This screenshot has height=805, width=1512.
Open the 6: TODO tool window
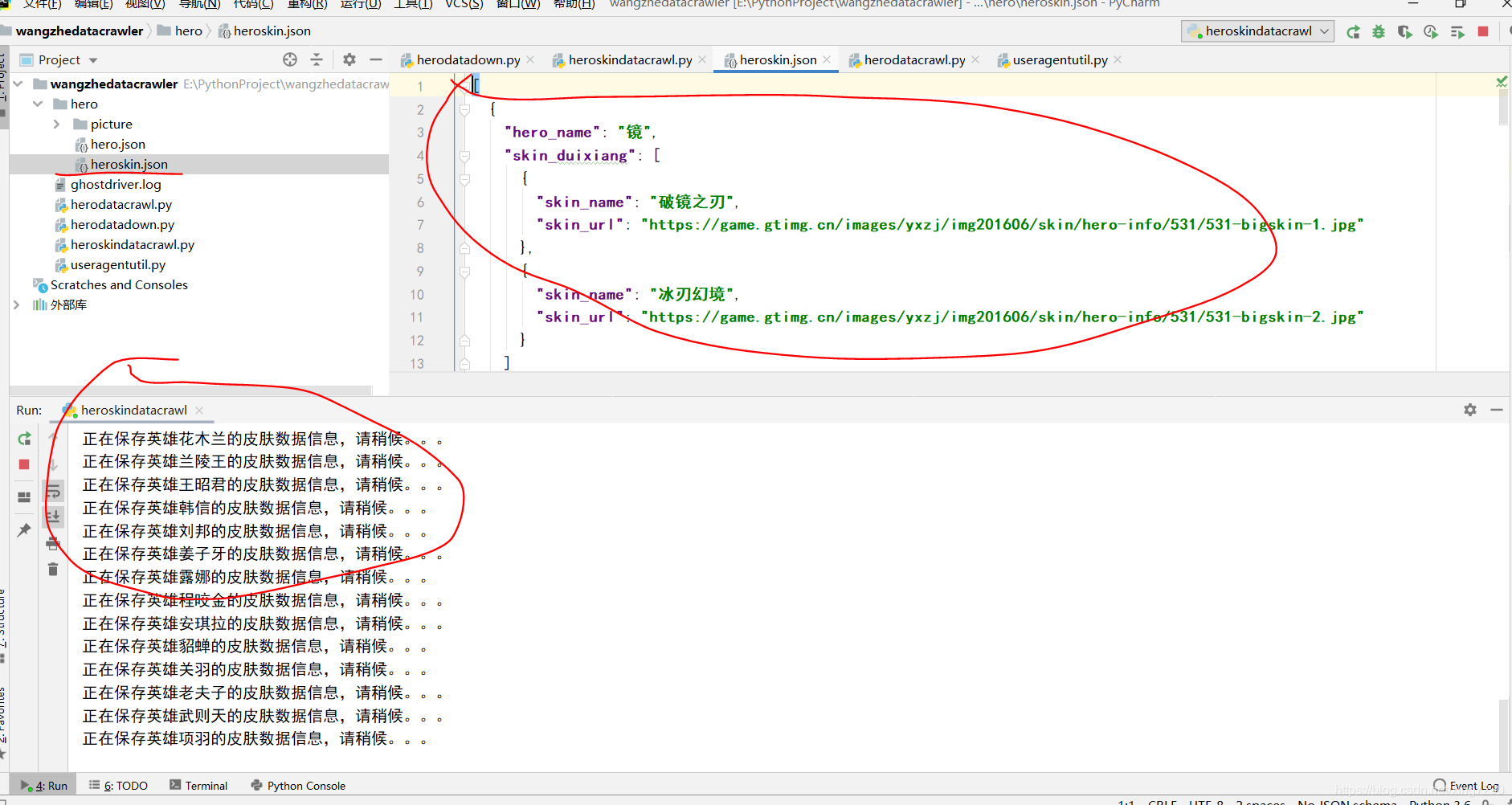119,785
